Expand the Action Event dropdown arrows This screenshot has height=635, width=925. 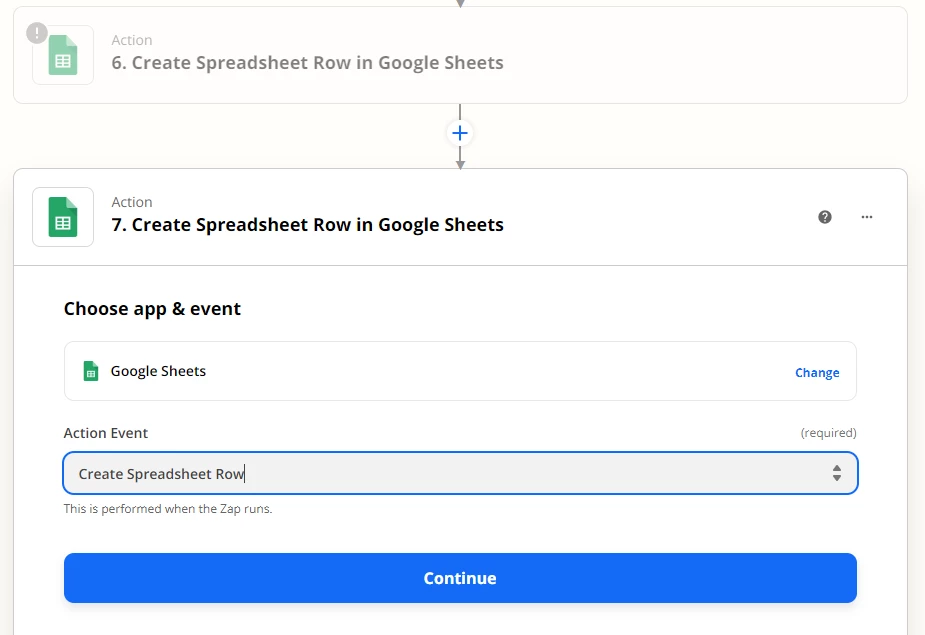[x=837, y=473]
